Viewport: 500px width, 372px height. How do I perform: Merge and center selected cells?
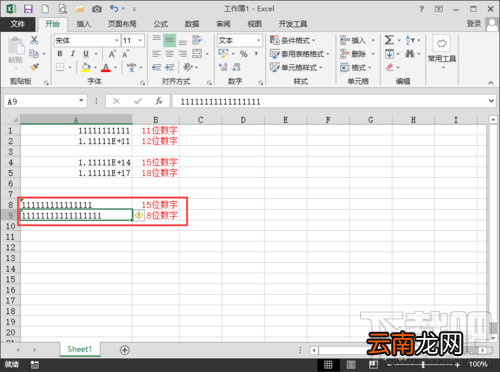click(x=197, y=54)
